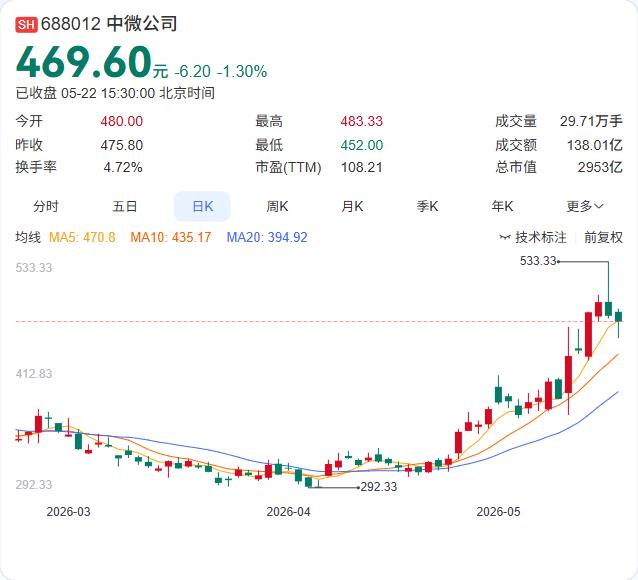Image resolution: width=638 pixels, height=580 pixels.
Task: Click stock title 688012 中微公司
Action: tap(109, 24)
